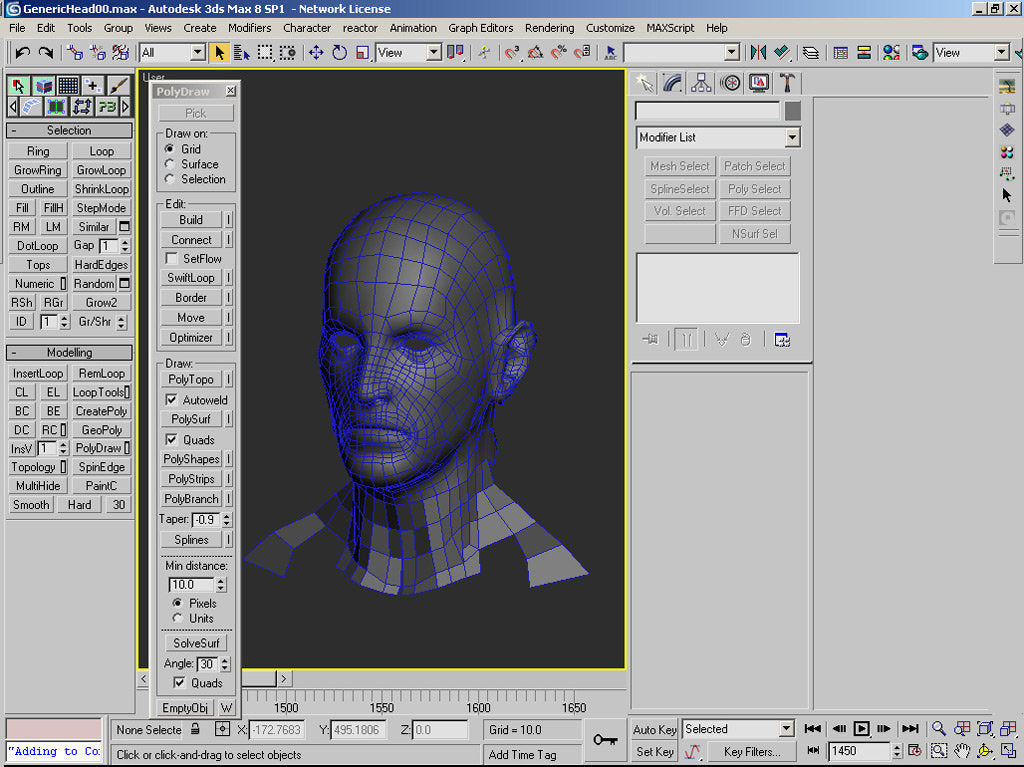Click the Undo arrow in toolbar
The height and width of the screenshot is (767, 1024).
coord(22,52)
